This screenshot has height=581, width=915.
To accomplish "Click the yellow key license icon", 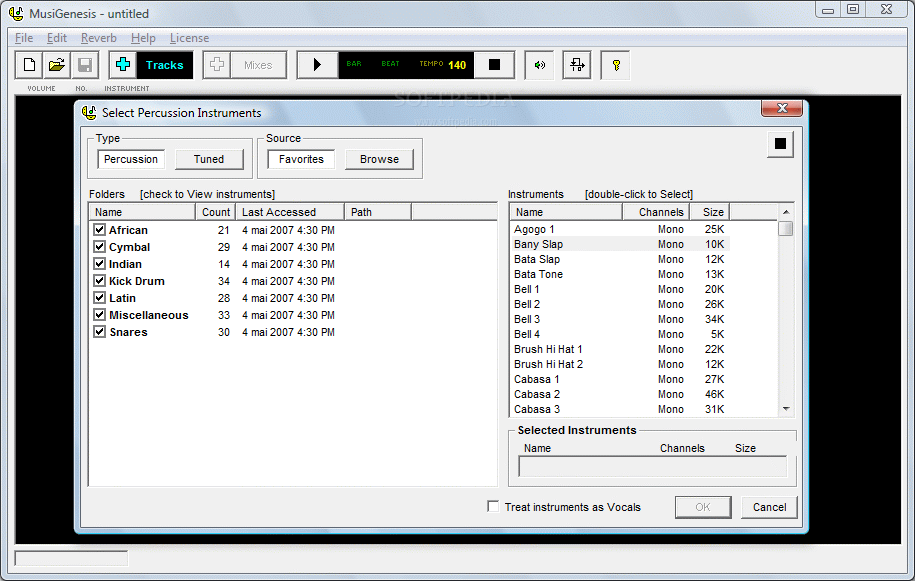I will (x=616, y=65).
